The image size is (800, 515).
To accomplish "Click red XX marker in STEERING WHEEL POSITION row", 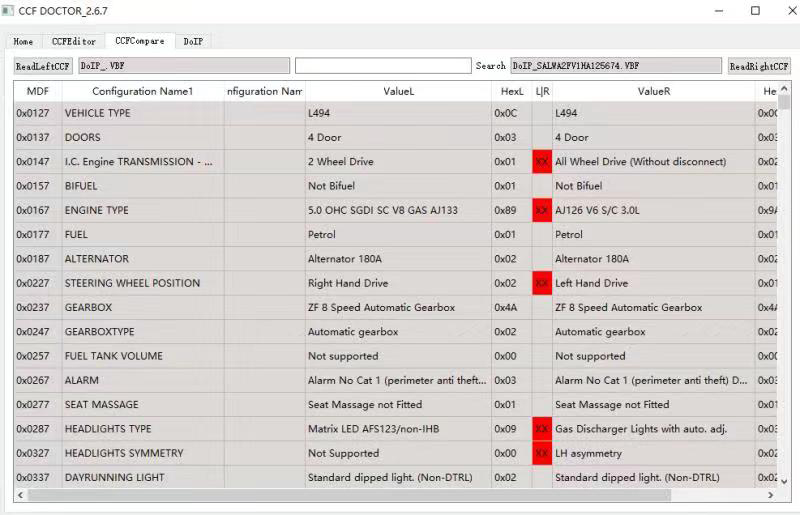I will click(542, 283).
